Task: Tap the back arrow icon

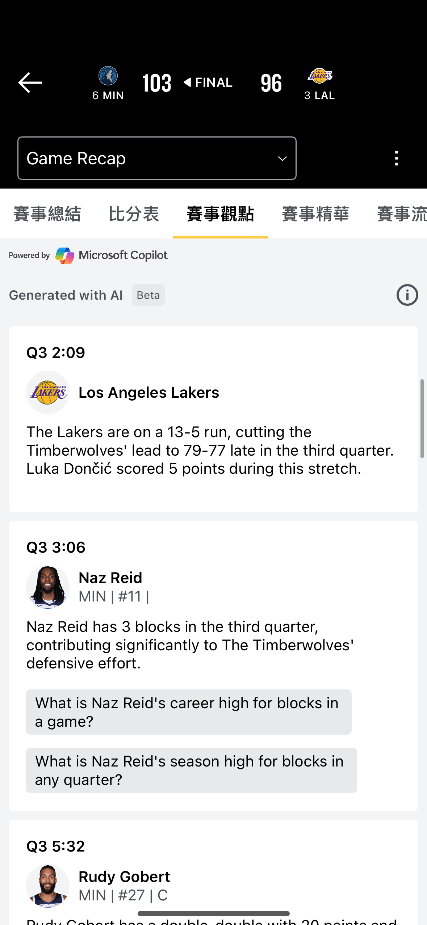Action: pyautogui.click(x=29, y=83)
